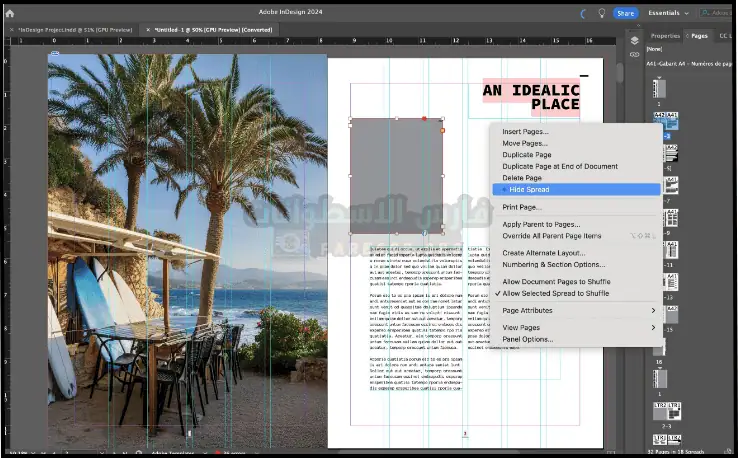Choose Duplicate Page from context menu
738x458 pixels.
[526, 155]
